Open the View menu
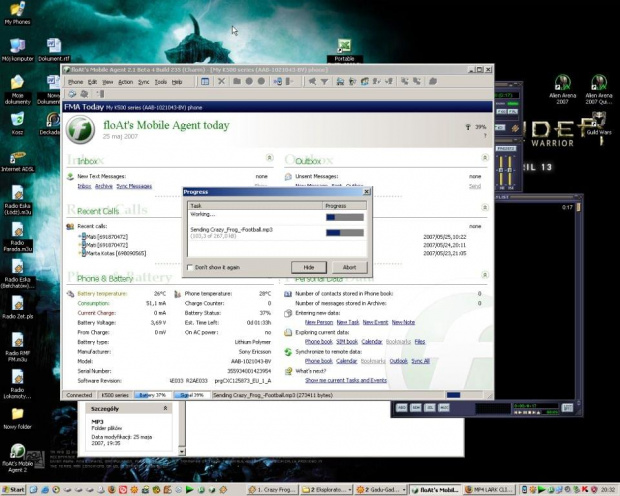Viewport: 620px width, 496px height. tap(108, 82)
